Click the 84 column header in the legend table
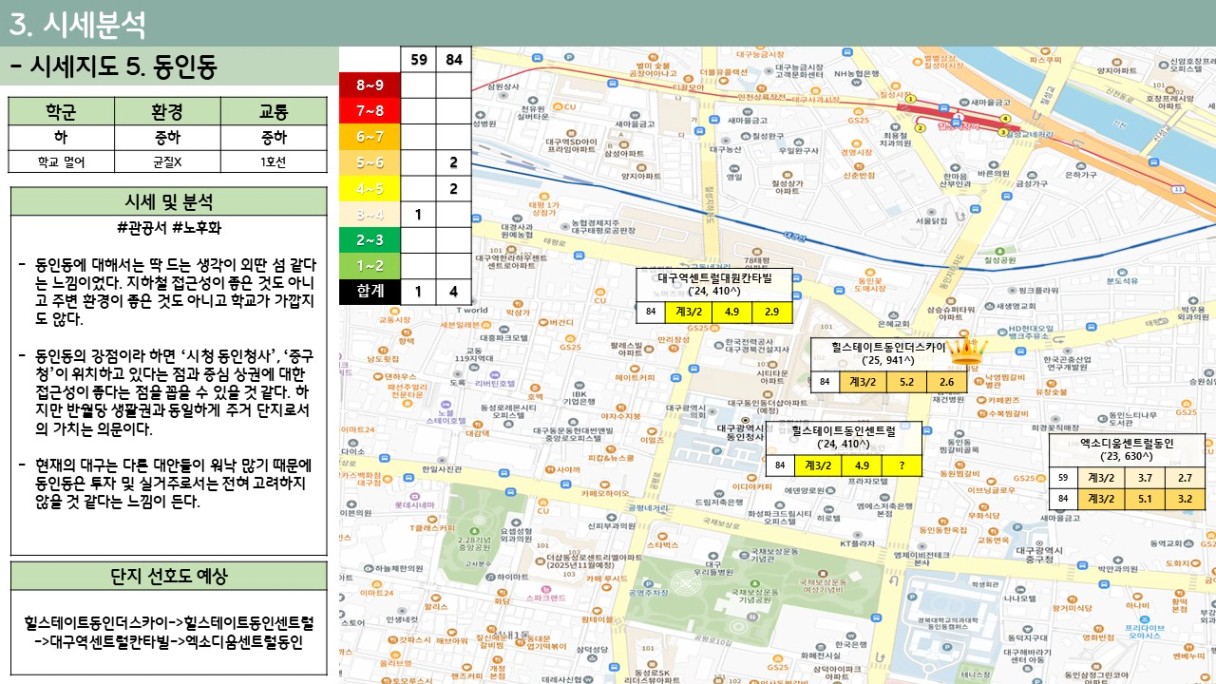 (x=453, y=60)
